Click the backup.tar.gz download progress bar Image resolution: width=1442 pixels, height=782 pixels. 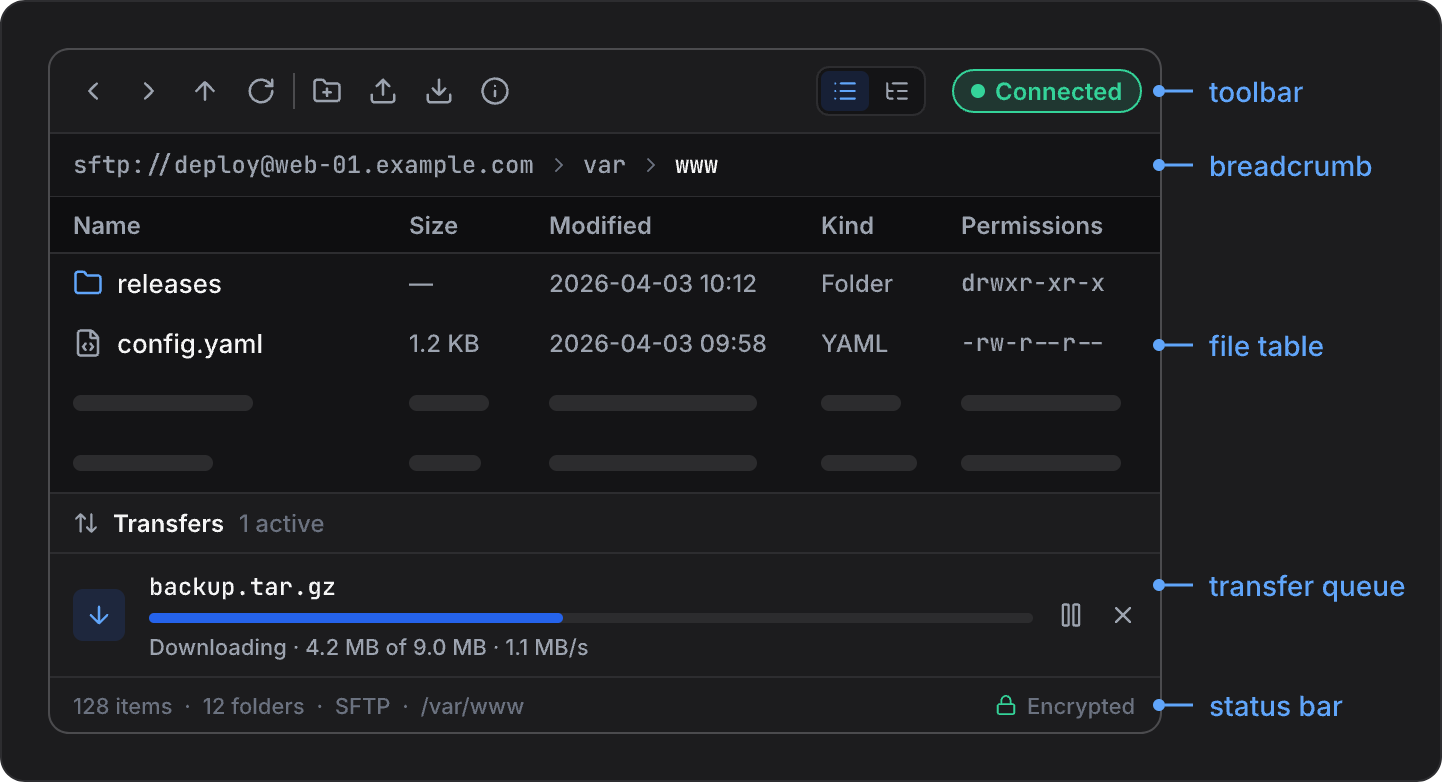tap(591, 618)
